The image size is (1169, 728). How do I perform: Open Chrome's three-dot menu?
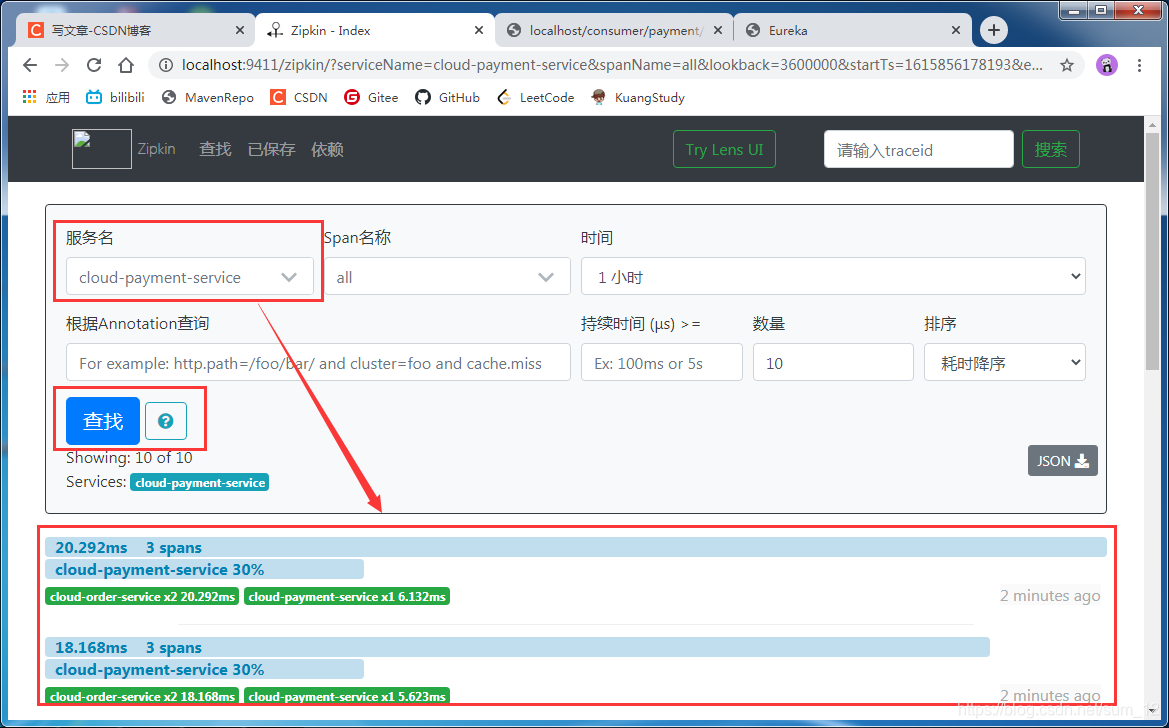(x=1139, y=66)
